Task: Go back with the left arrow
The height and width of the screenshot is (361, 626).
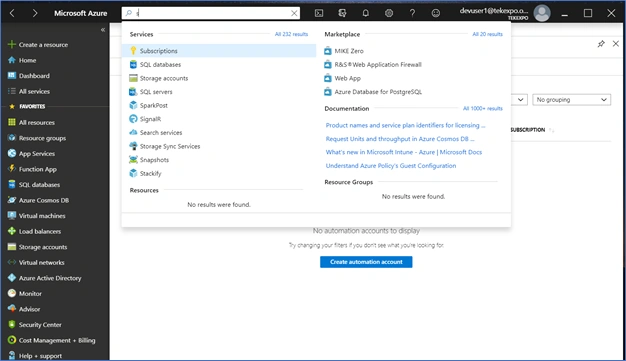Action: 12,13
